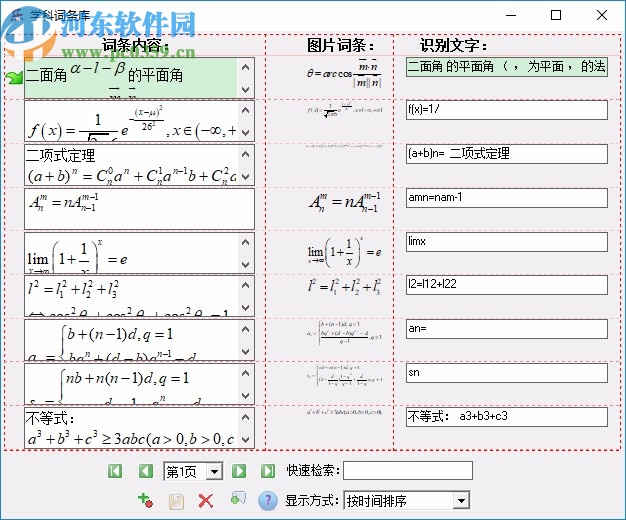Edit the recognized text 'limx'
Image resolution: width=626 pixels, height=520 pixels.
click(x=507, y=242)
